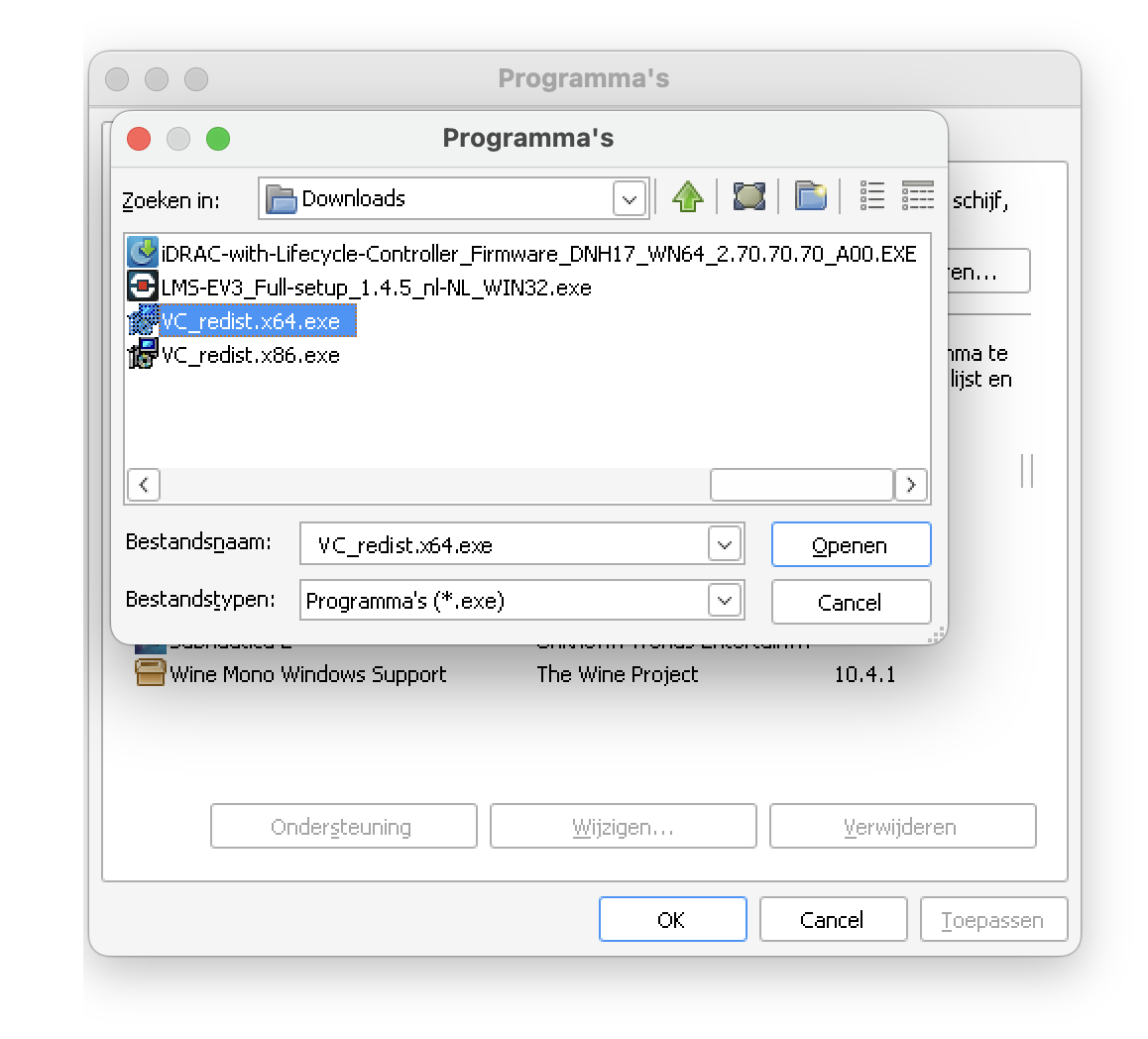This screenshot has height=1039, width=1148.
Task: Click the Openen button
Action: [x=851, y=544]
